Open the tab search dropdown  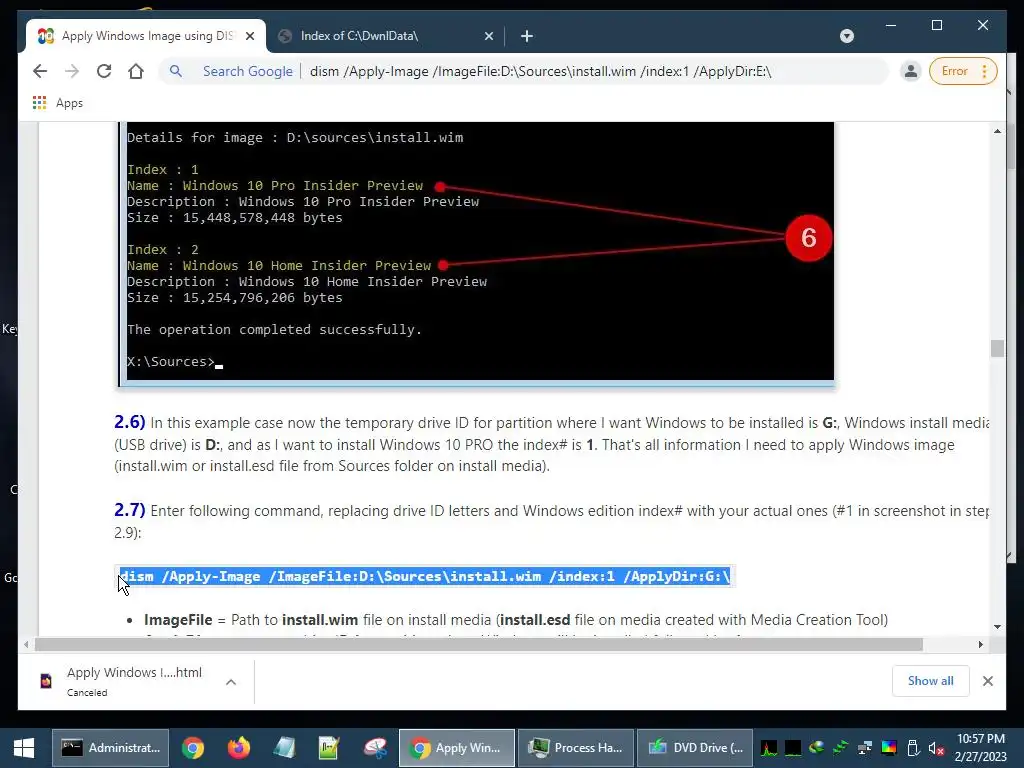pyautogui.click(x=846, y=36)
